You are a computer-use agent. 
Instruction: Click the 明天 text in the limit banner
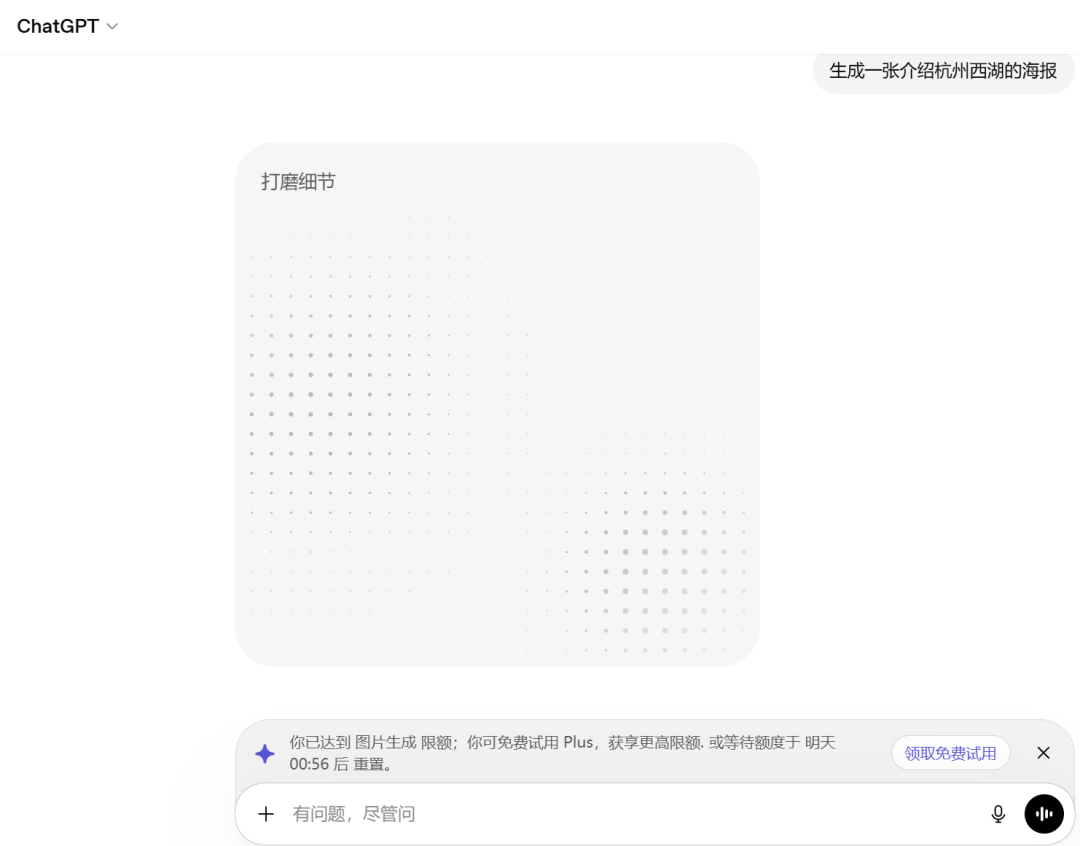point(820,743)
